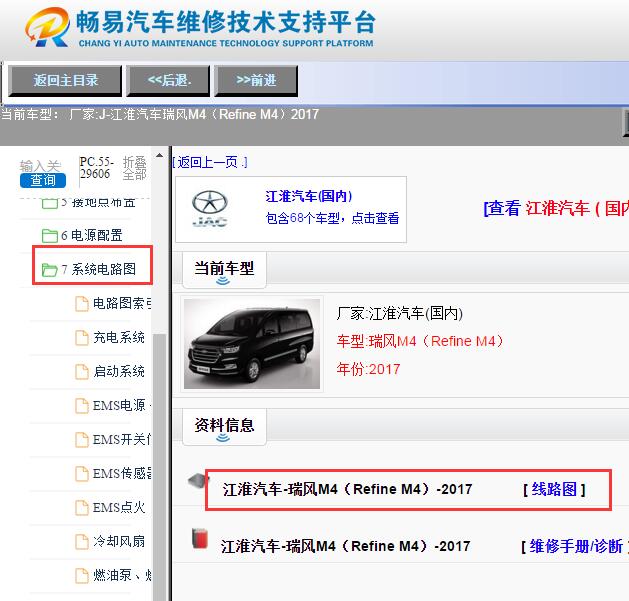Collapse all via 折叠全部
The width and height of the screenshot is (629, 601).
click(134, 168)
